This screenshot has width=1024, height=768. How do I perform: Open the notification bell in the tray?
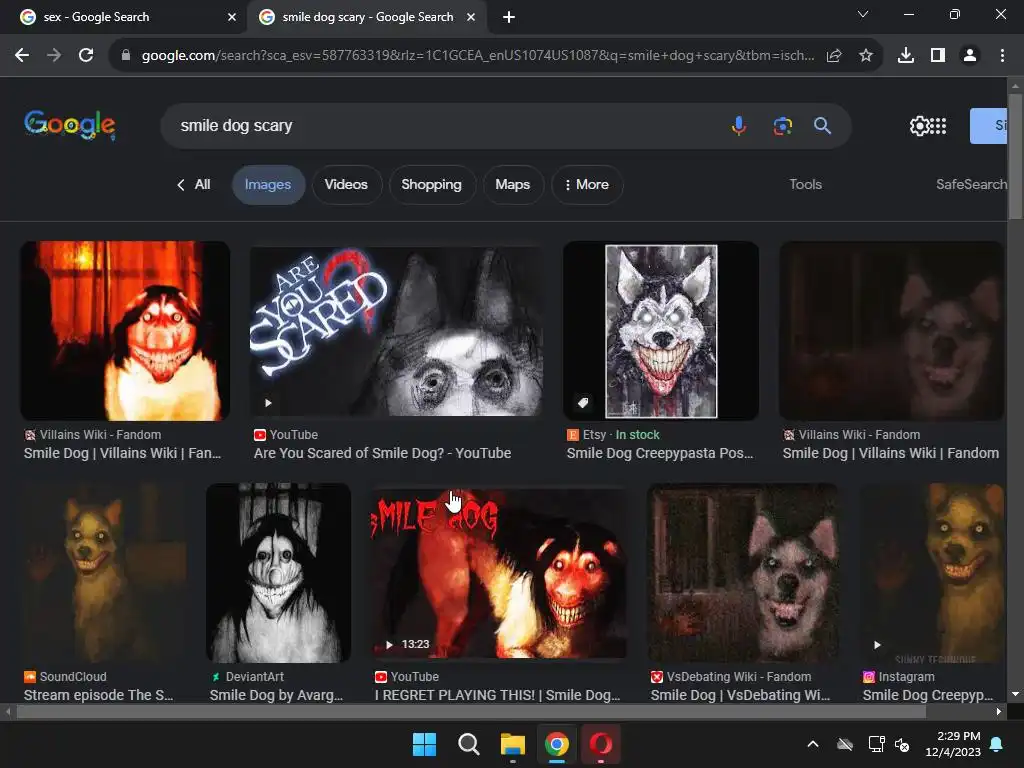(997, 744)
